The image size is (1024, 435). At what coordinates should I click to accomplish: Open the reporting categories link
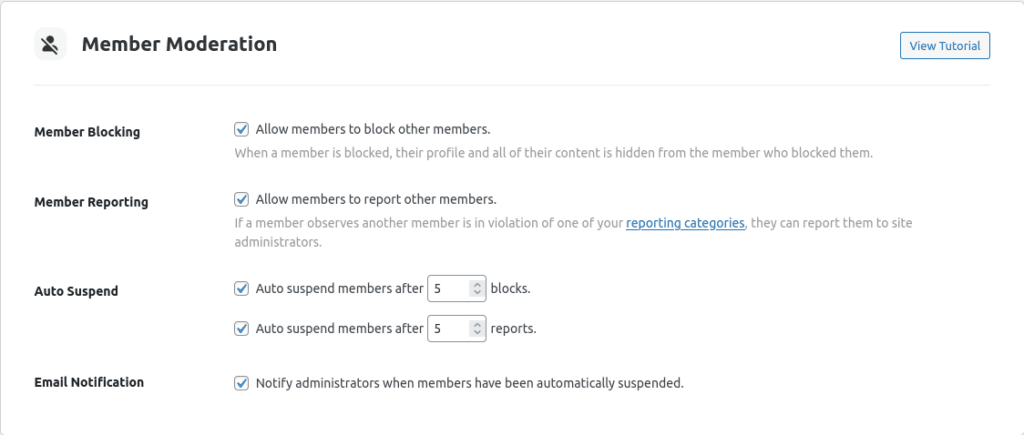(x=685, y=224)
